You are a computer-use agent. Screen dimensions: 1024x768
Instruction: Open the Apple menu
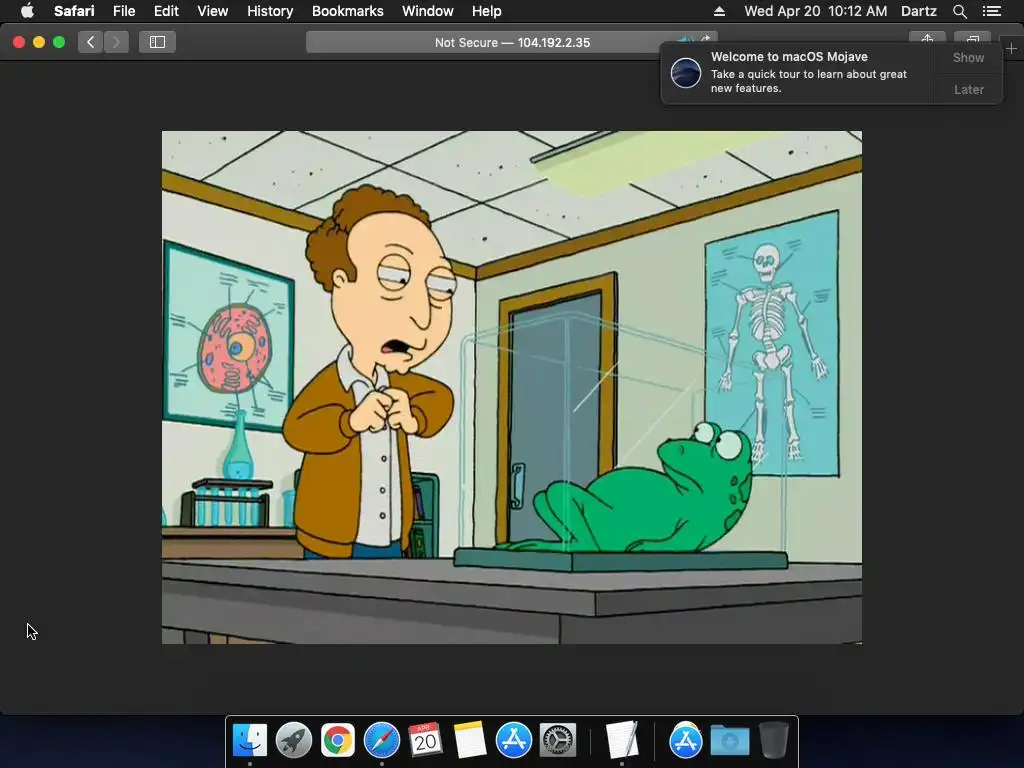[27, 11]
